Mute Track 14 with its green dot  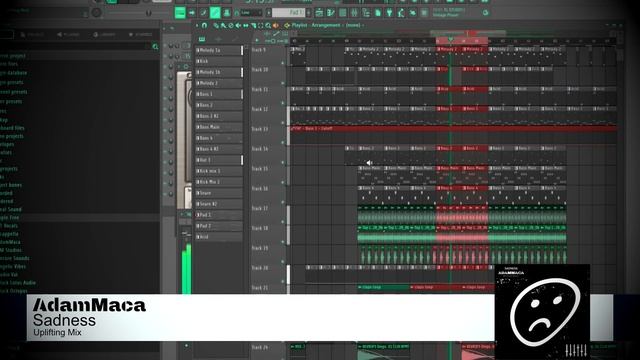tap(282, 162)
